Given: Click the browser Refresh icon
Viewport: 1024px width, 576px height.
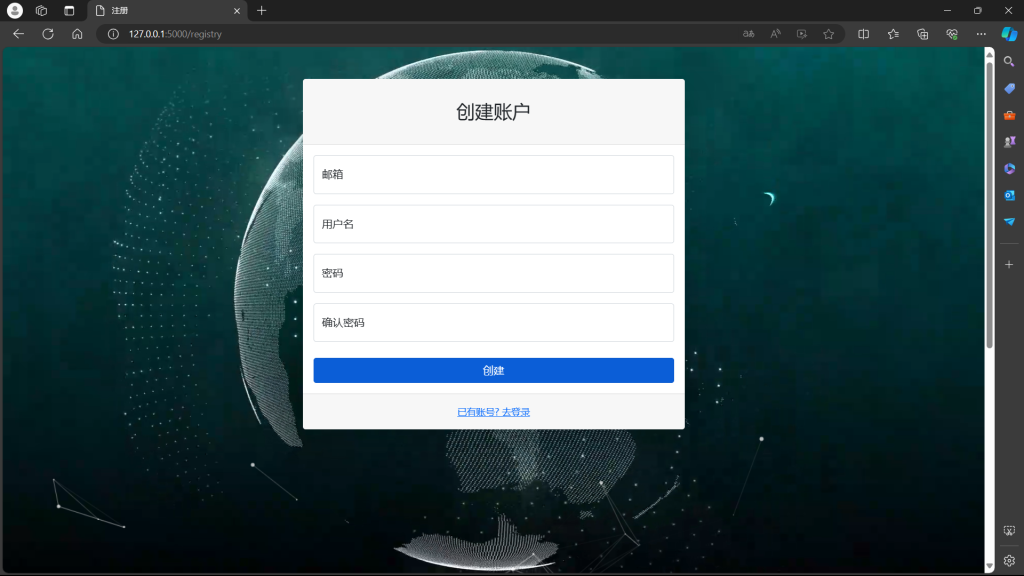Looking at the screenshot, I should point(47,34).
